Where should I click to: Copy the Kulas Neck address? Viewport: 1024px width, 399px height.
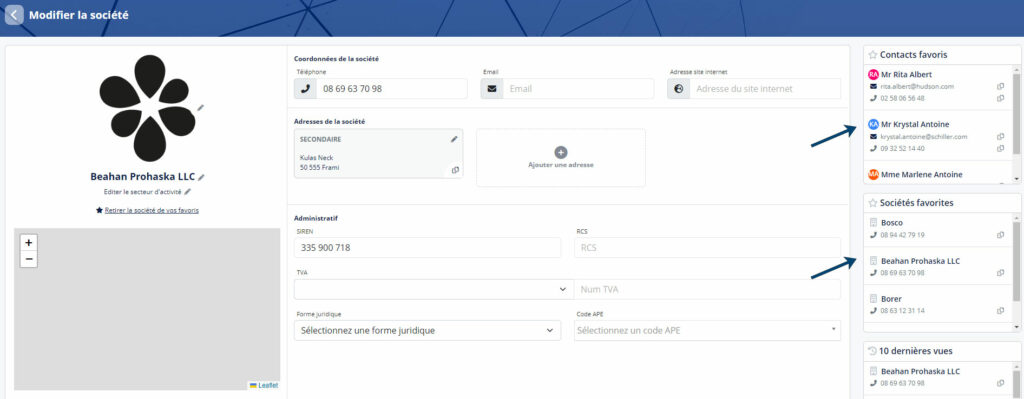[x=455, y=170]
